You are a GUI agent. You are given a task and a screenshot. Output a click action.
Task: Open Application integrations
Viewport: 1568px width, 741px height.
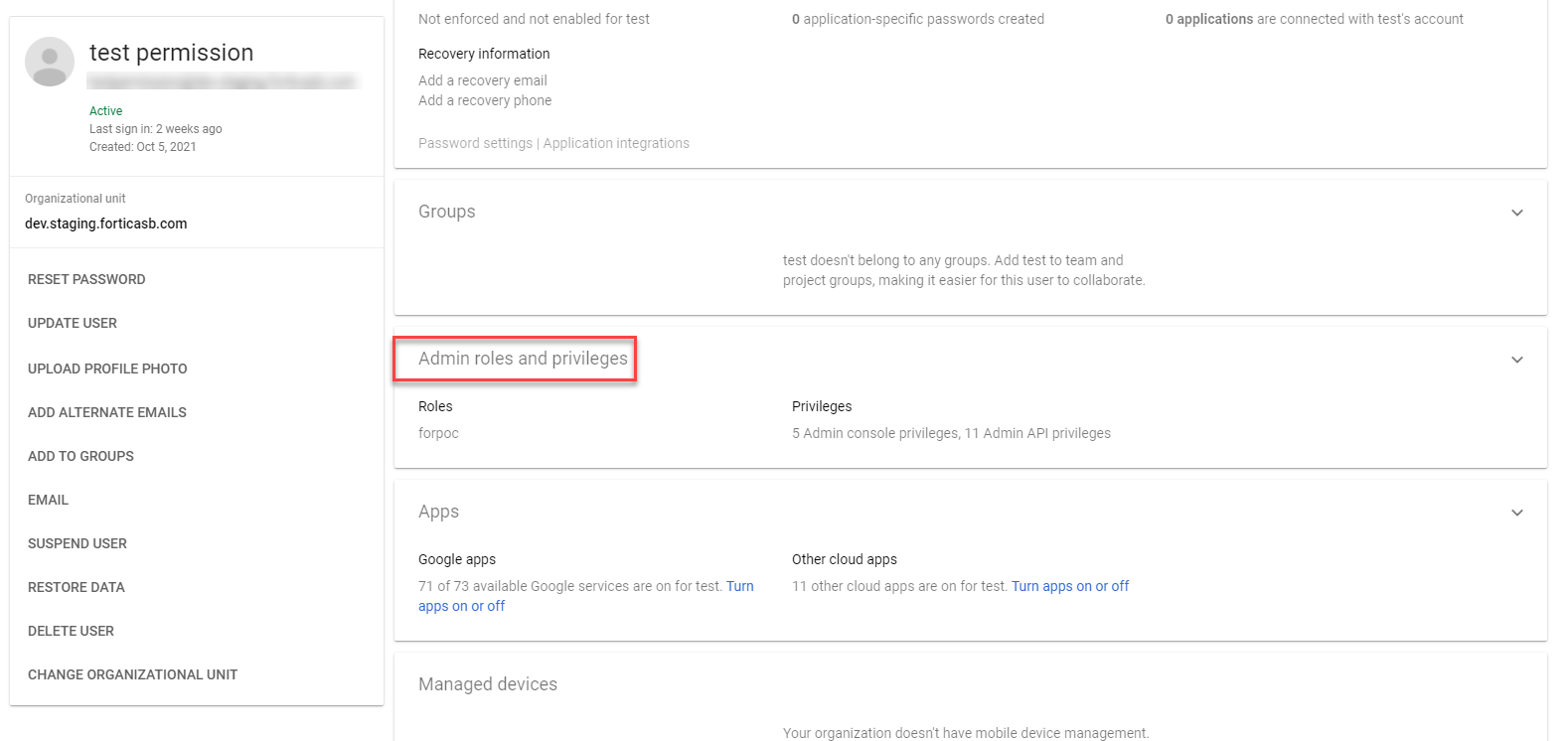616,142
